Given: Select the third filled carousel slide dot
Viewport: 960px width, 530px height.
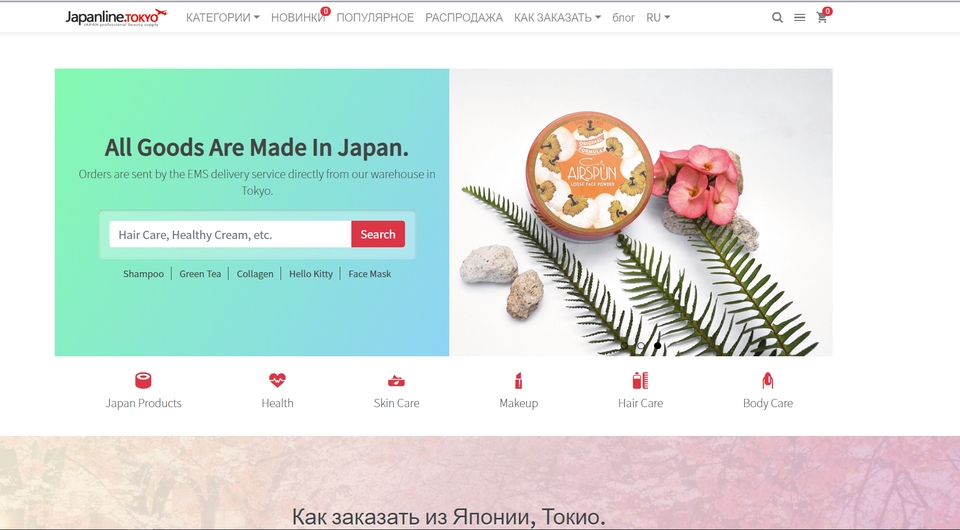Looking at the screenshot, I should 657,346.
